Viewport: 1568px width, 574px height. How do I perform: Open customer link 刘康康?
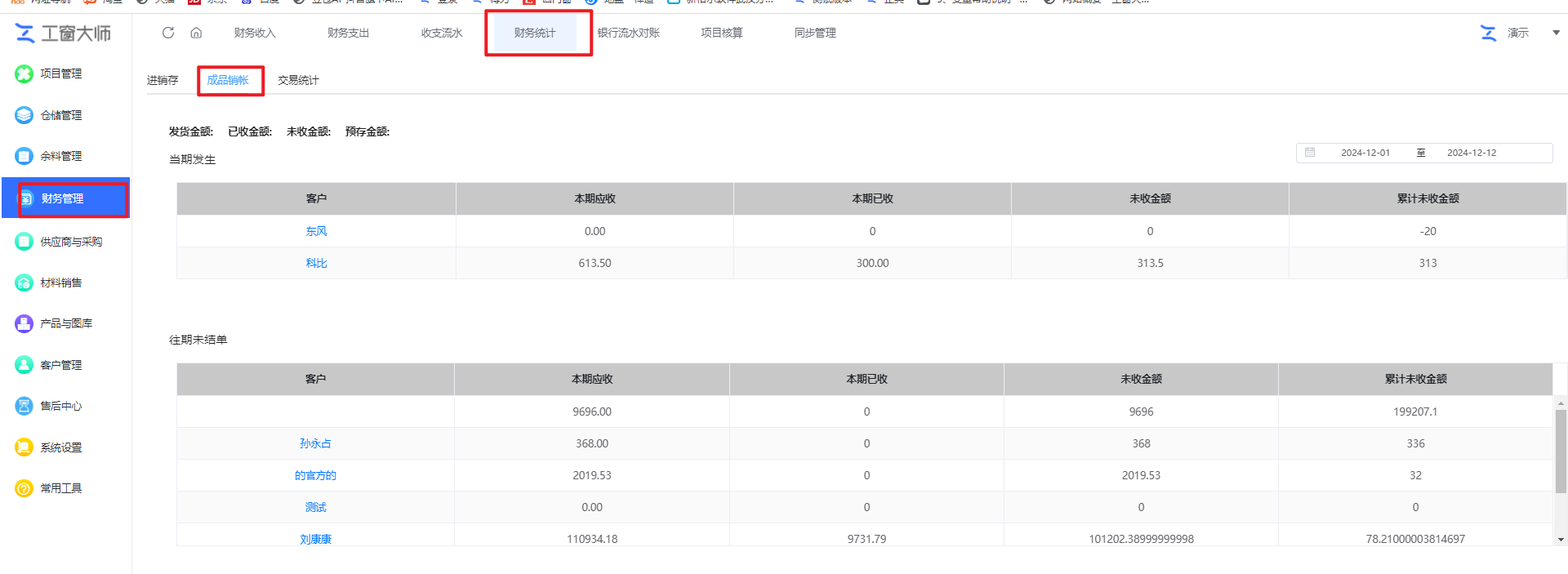pyautogui.click(x=315, y=539)
